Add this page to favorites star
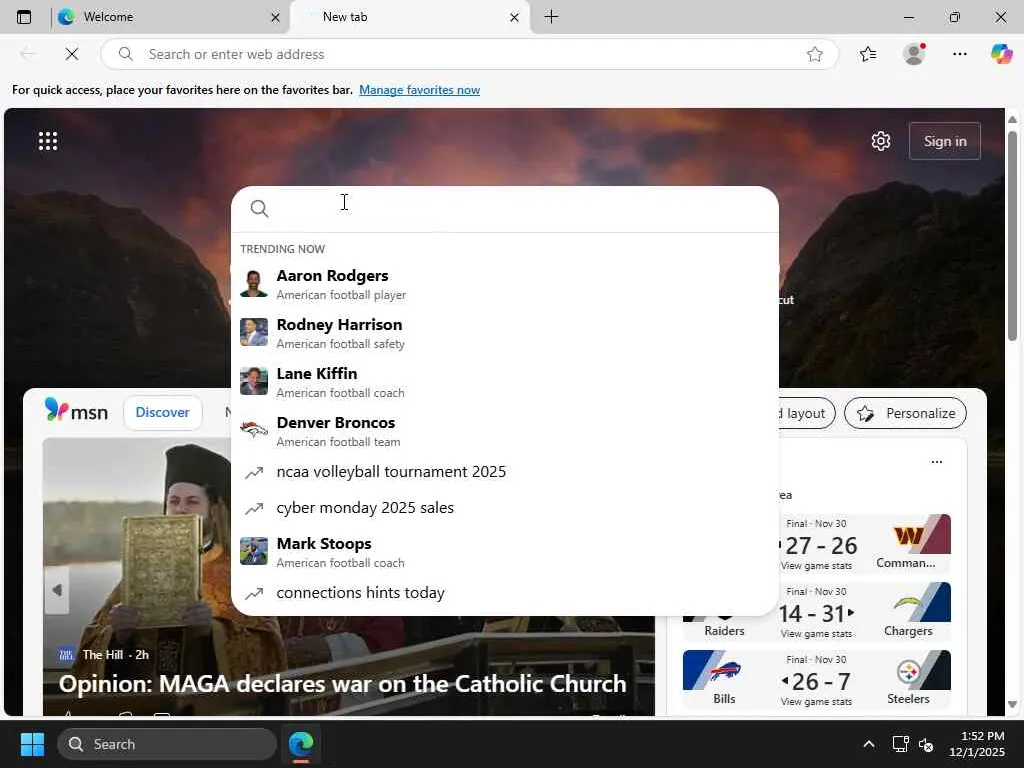This screenshot has width=1024, height=768. tap(814, 54)
